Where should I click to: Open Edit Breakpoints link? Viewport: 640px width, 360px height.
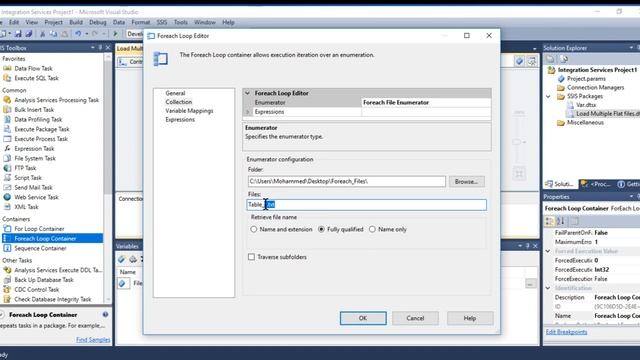567,332
